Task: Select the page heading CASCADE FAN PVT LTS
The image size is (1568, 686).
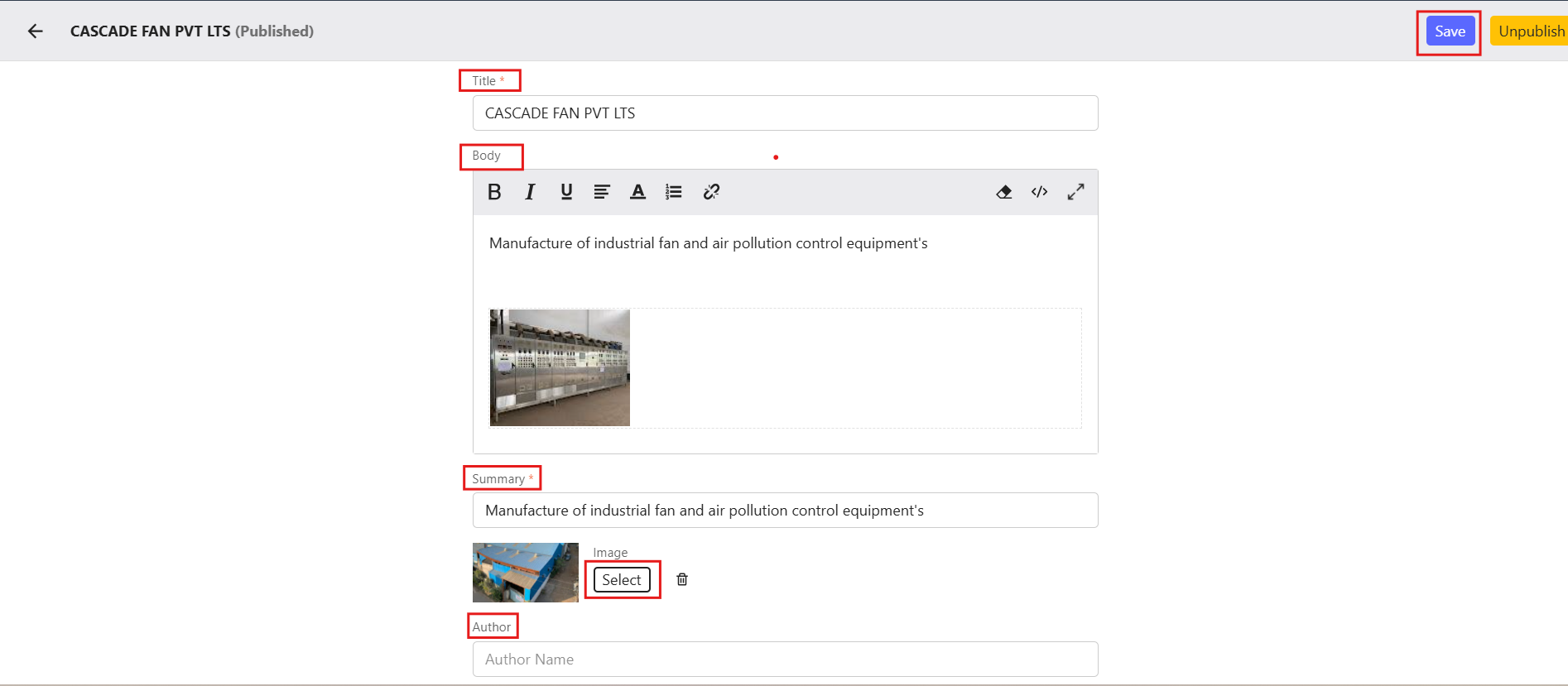Action: pyautogui.click(x=151, y=31)
